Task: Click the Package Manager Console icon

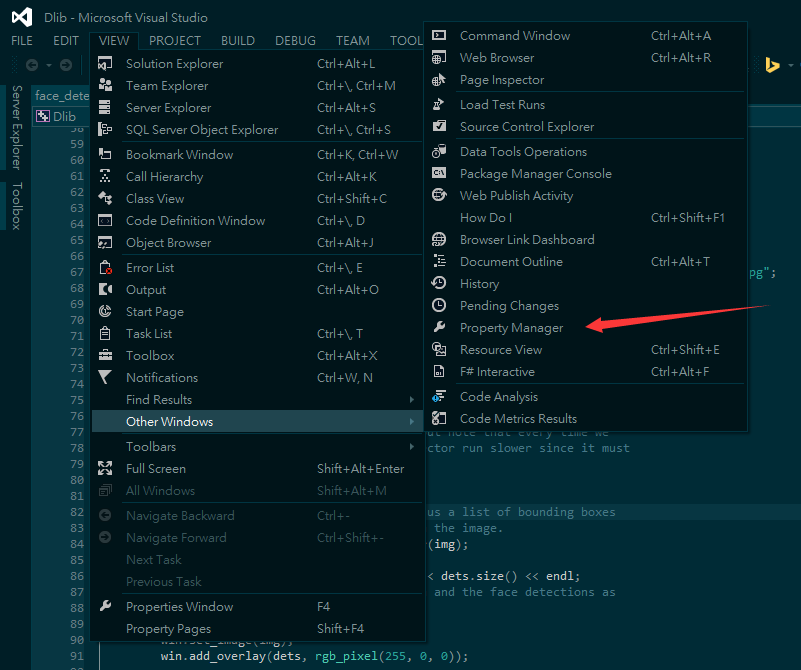Action: click(439, 174)
